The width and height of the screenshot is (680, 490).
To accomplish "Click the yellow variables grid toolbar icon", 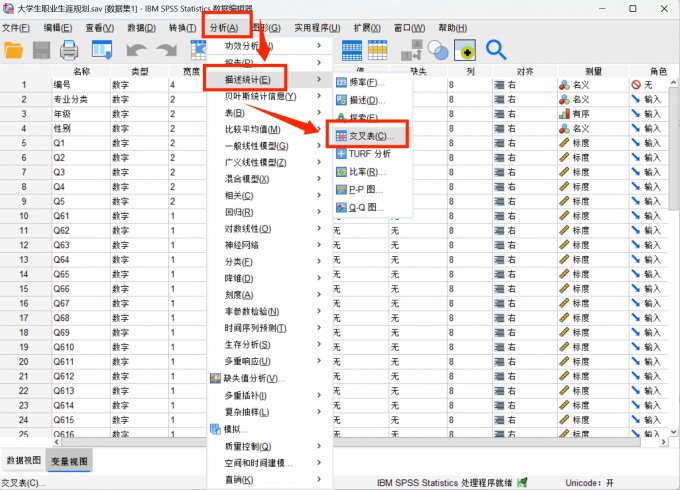I will pos(378,50).
